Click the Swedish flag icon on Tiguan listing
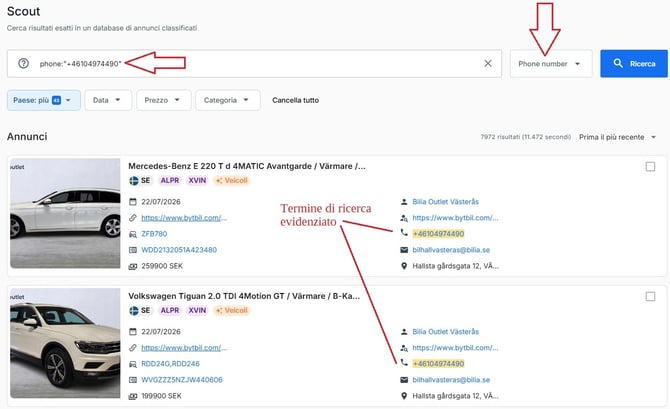This screenshot has width=670, height=409. point(134,310)
